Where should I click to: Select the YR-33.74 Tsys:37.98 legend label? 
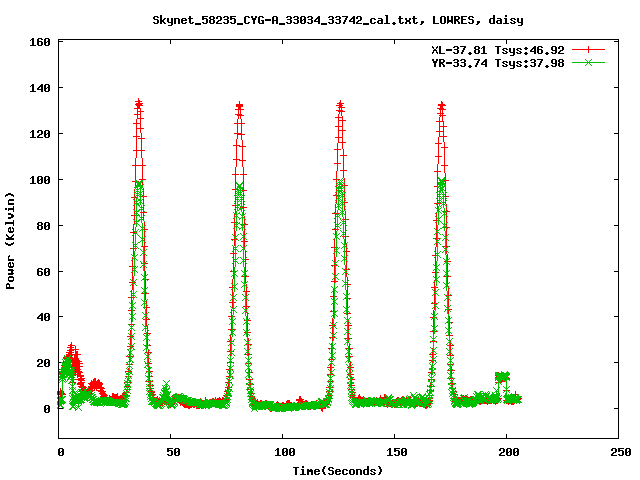(498, 63)
